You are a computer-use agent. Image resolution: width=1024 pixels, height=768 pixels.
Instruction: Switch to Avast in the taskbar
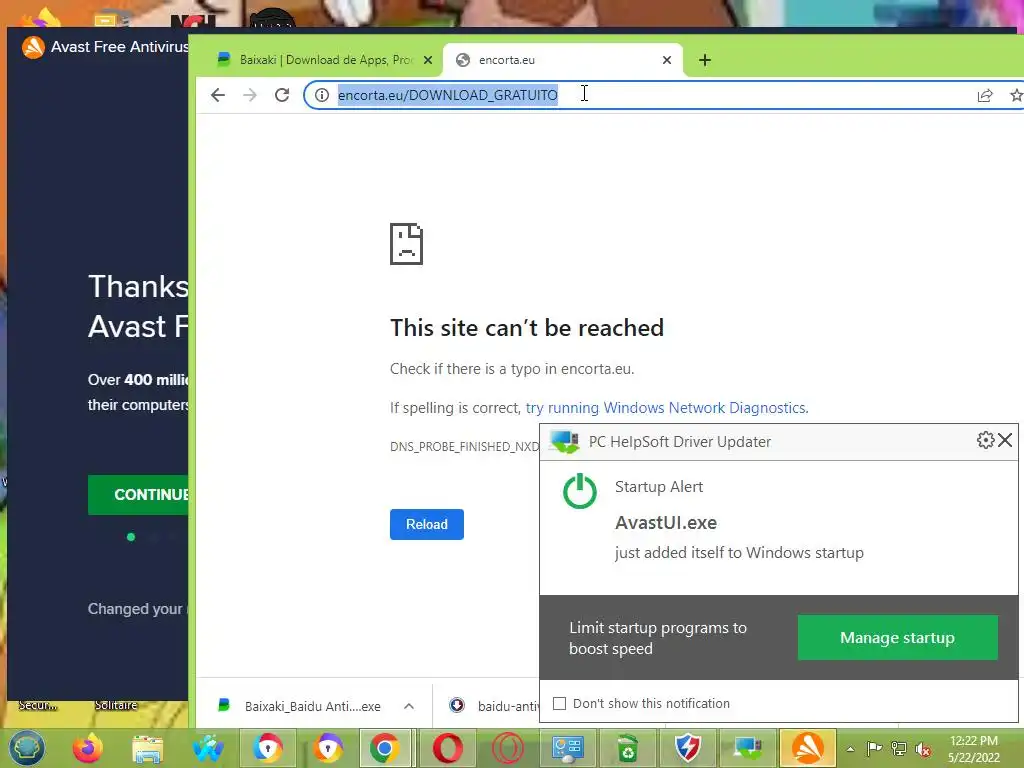808,748
